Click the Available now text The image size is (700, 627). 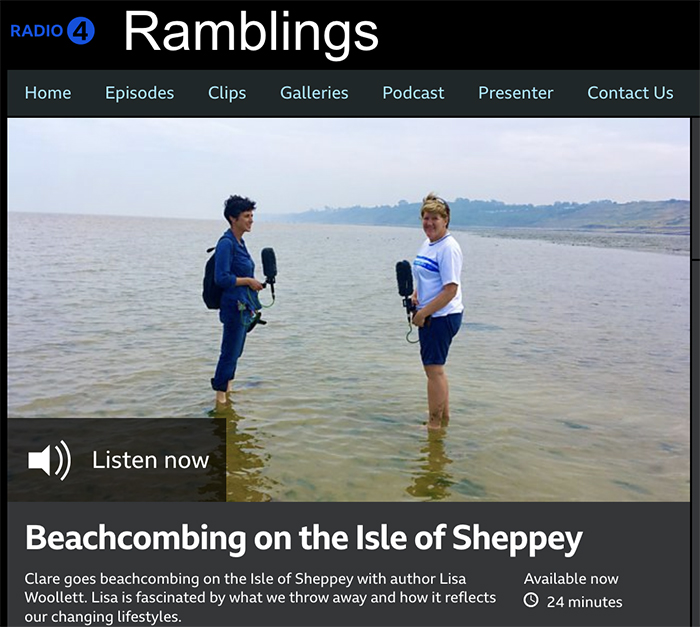[571, 579]
